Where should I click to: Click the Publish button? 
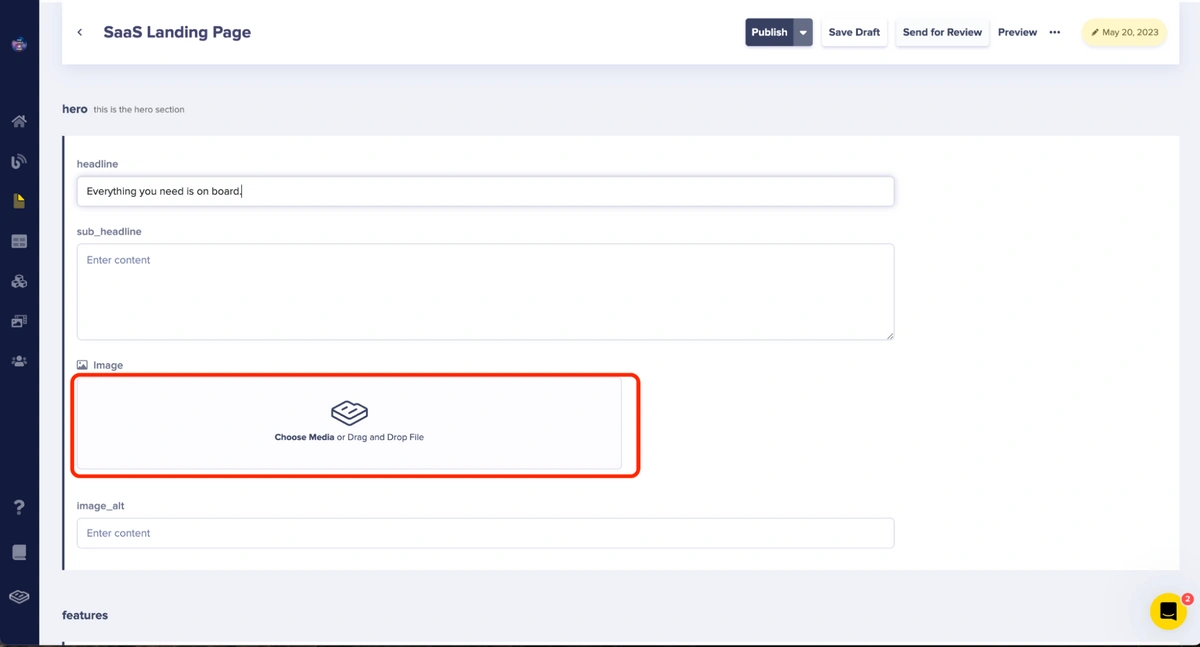click(769, 32)
